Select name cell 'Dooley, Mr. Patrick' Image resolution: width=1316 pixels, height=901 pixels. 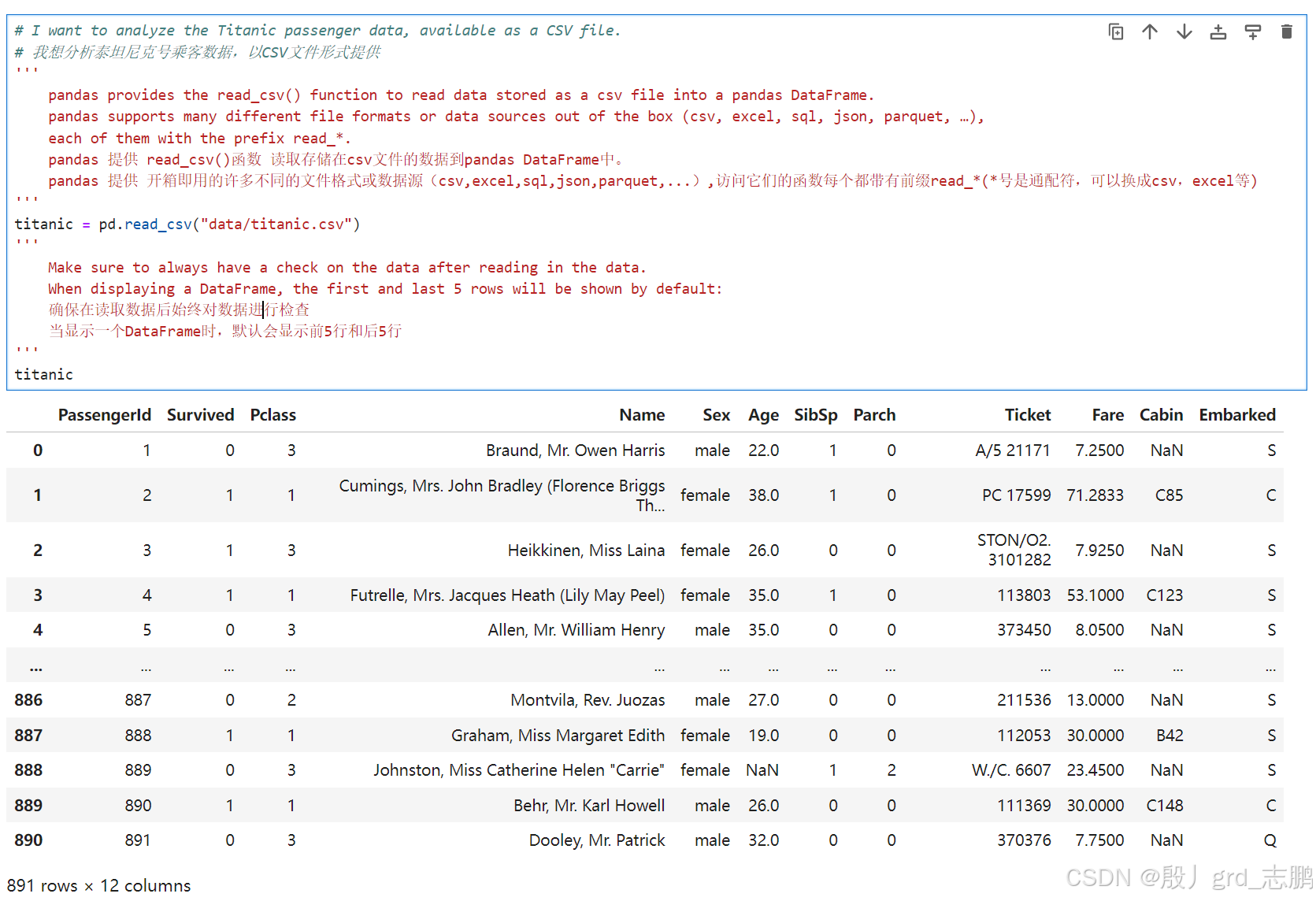coord(597,840)
